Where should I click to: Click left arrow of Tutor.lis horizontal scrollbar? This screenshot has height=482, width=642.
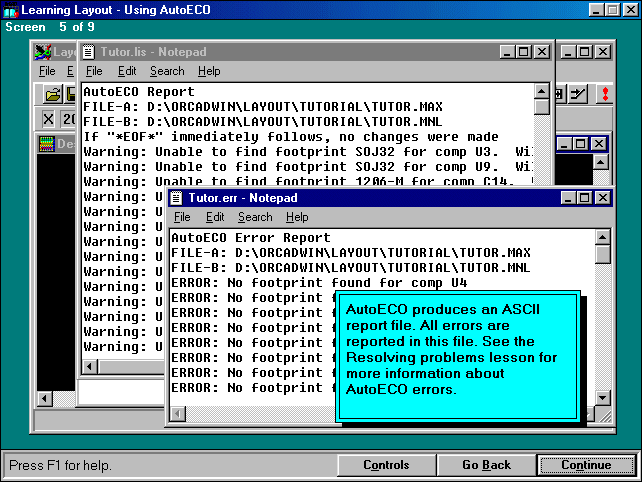click(x=89, y=367)
